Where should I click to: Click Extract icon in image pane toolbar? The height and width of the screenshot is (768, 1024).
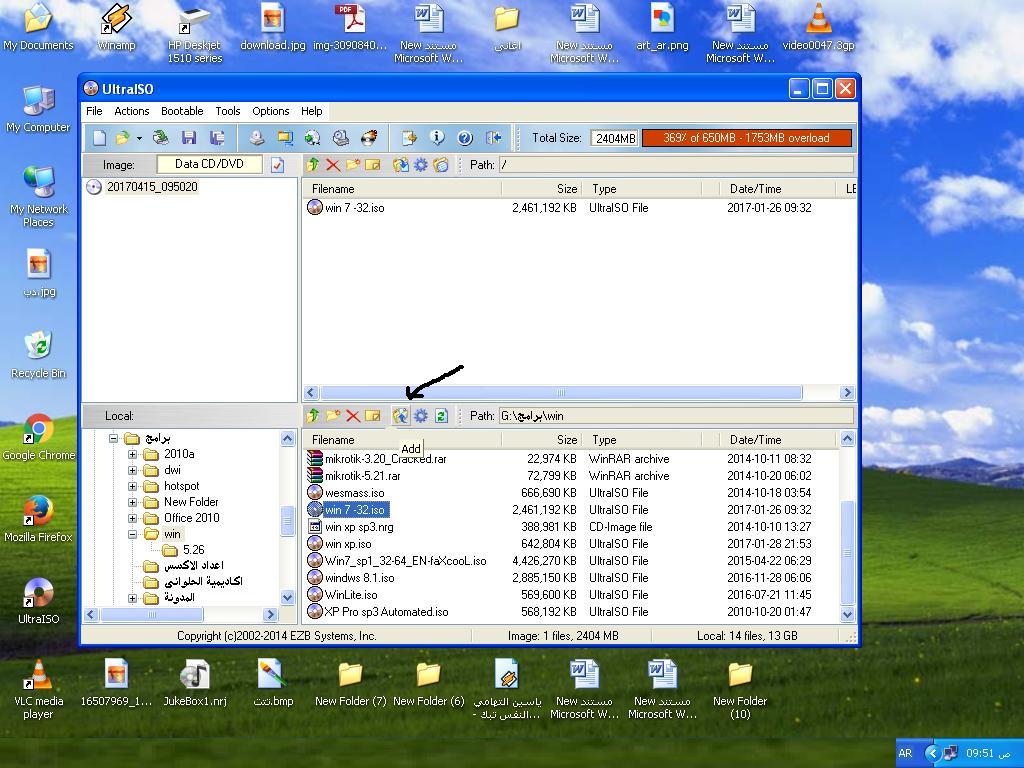click(400, 165)
